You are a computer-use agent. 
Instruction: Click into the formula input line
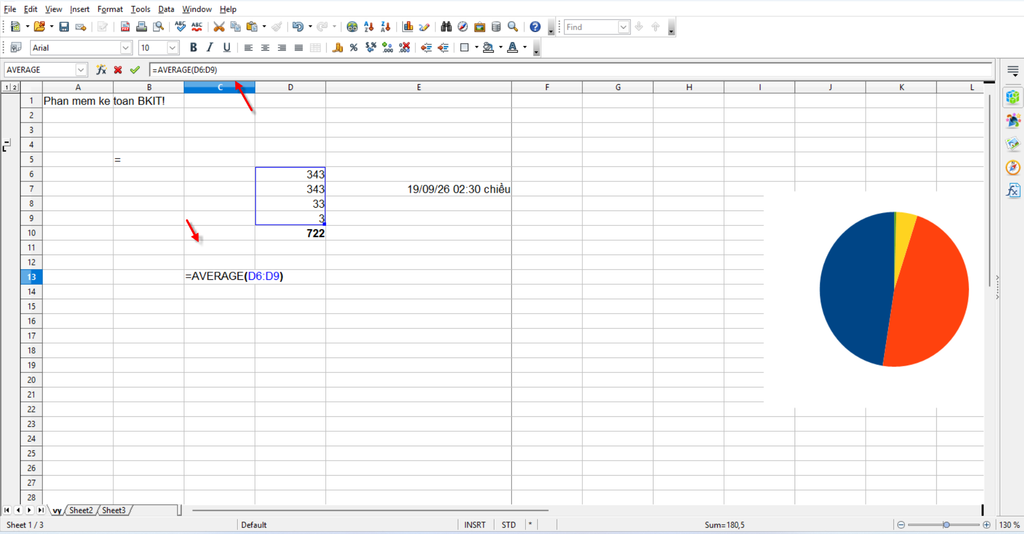coord(570,70)
